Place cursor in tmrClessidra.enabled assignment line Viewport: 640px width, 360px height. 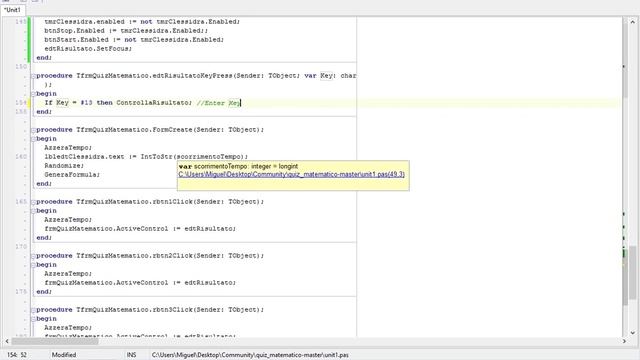[x=142, y=22]
